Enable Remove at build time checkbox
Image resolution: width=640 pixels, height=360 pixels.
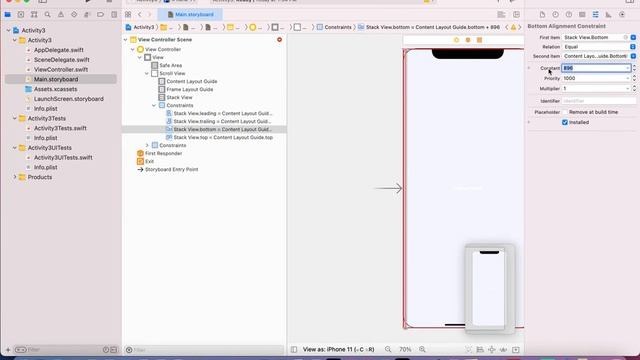(x=565, y=112)
